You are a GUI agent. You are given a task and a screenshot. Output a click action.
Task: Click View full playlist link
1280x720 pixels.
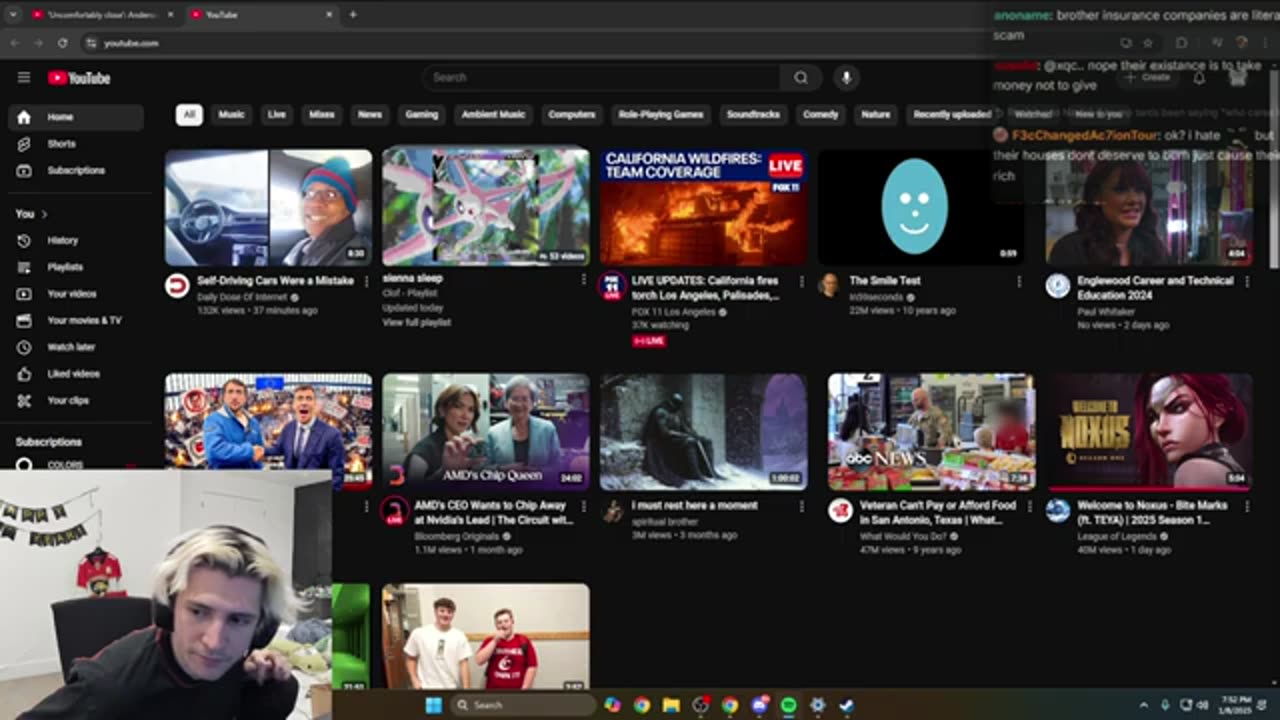click(416, 322)
